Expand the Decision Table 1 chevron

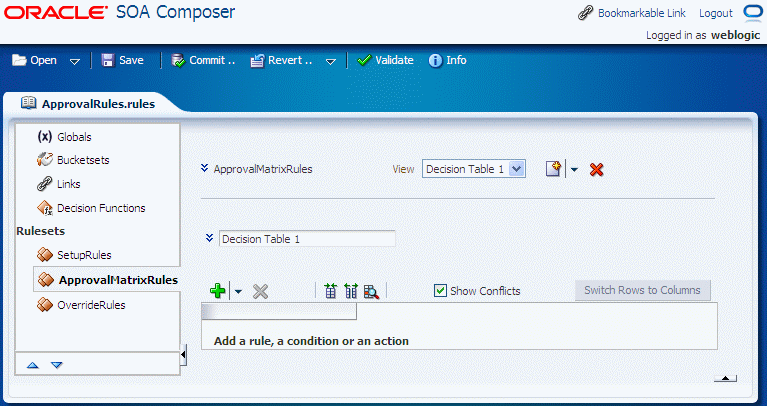pos(209,238)
